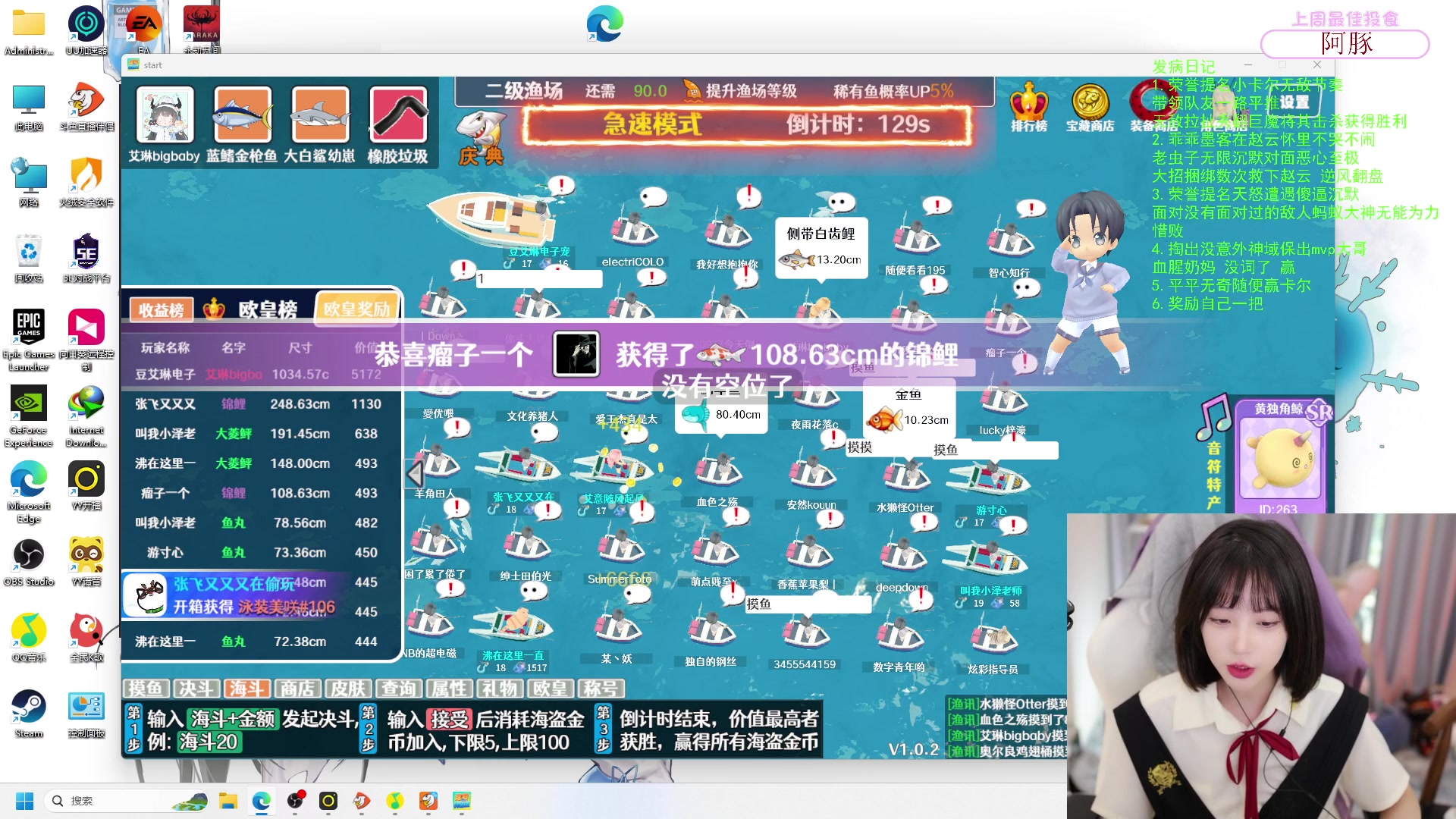The width and height of the screenshot is (1456, 819).
Task: Open the 向日葵远程控制 desktop shortcut
Action: click(x=86, y=340)
